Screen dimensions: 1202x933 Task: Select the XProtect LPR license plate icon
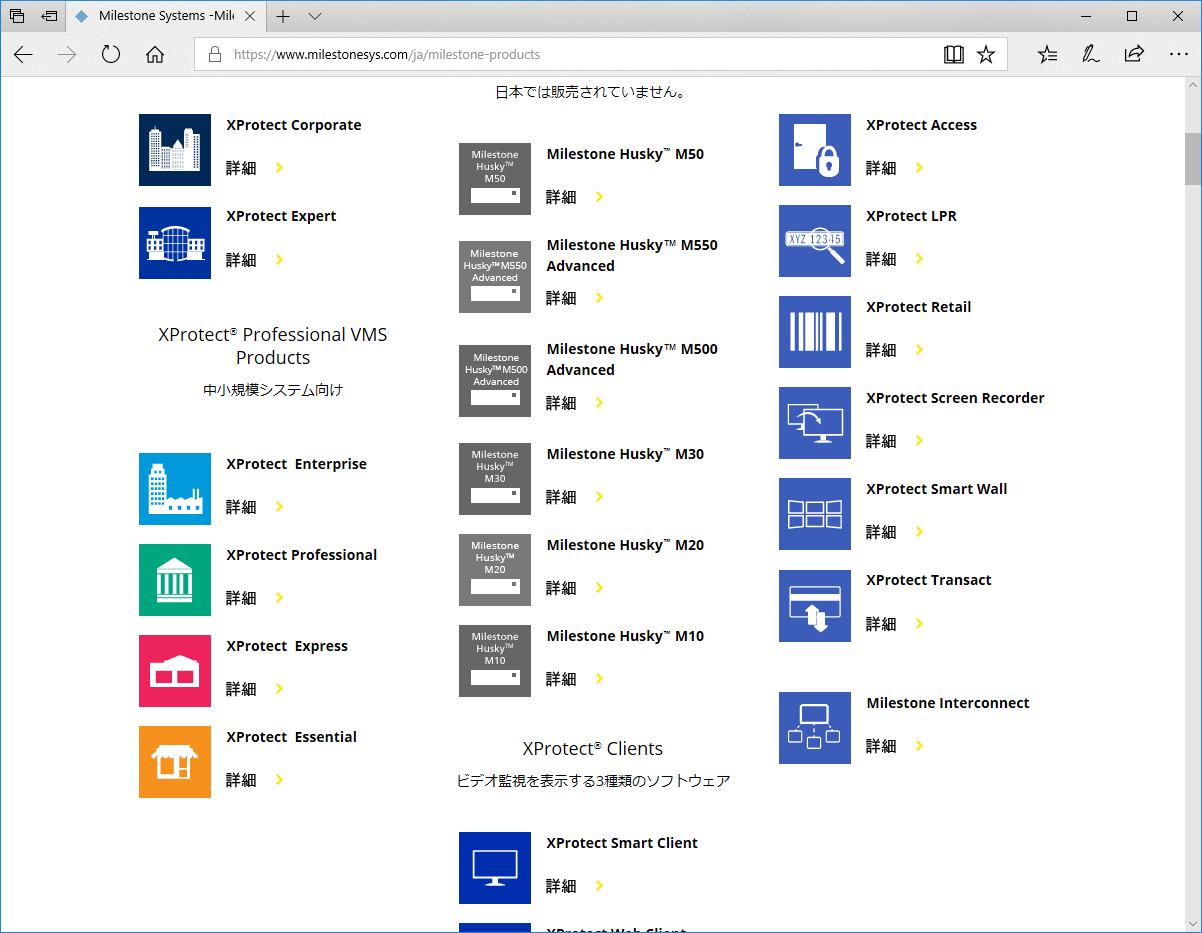815,241
